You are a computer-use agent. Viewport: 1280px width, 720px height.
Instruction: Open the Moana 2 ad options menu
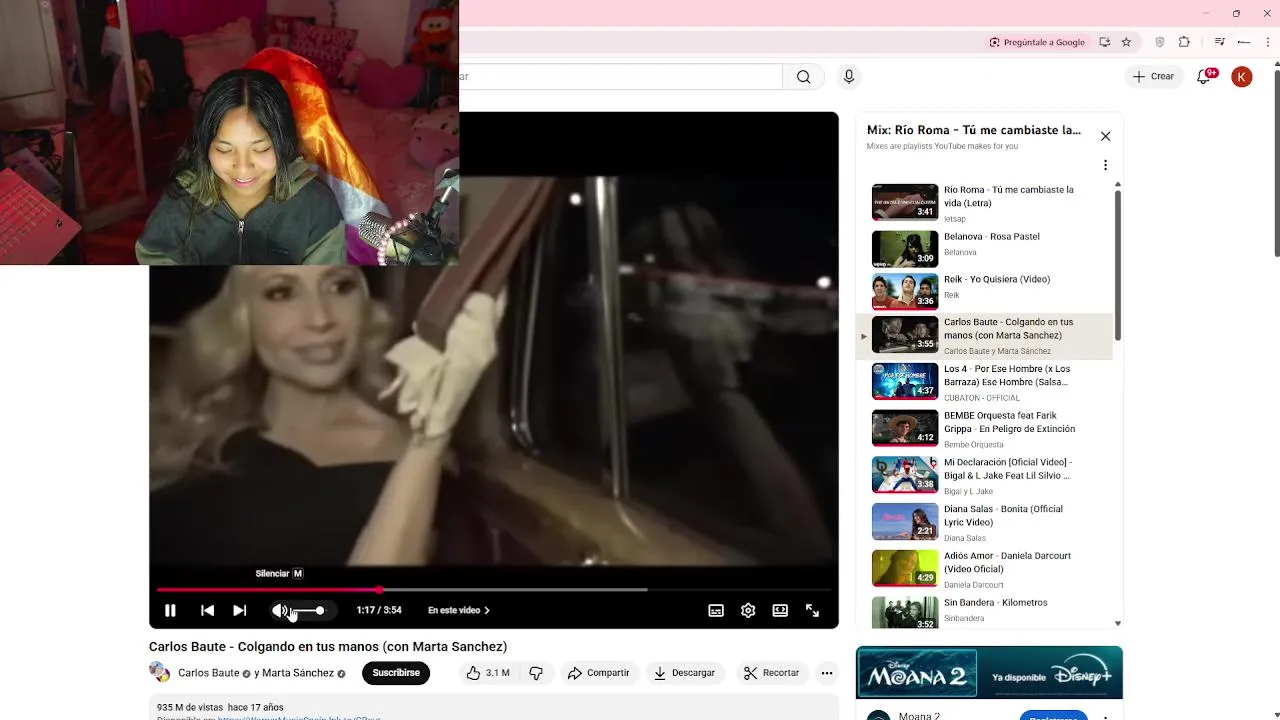(x=1105, y=716)
